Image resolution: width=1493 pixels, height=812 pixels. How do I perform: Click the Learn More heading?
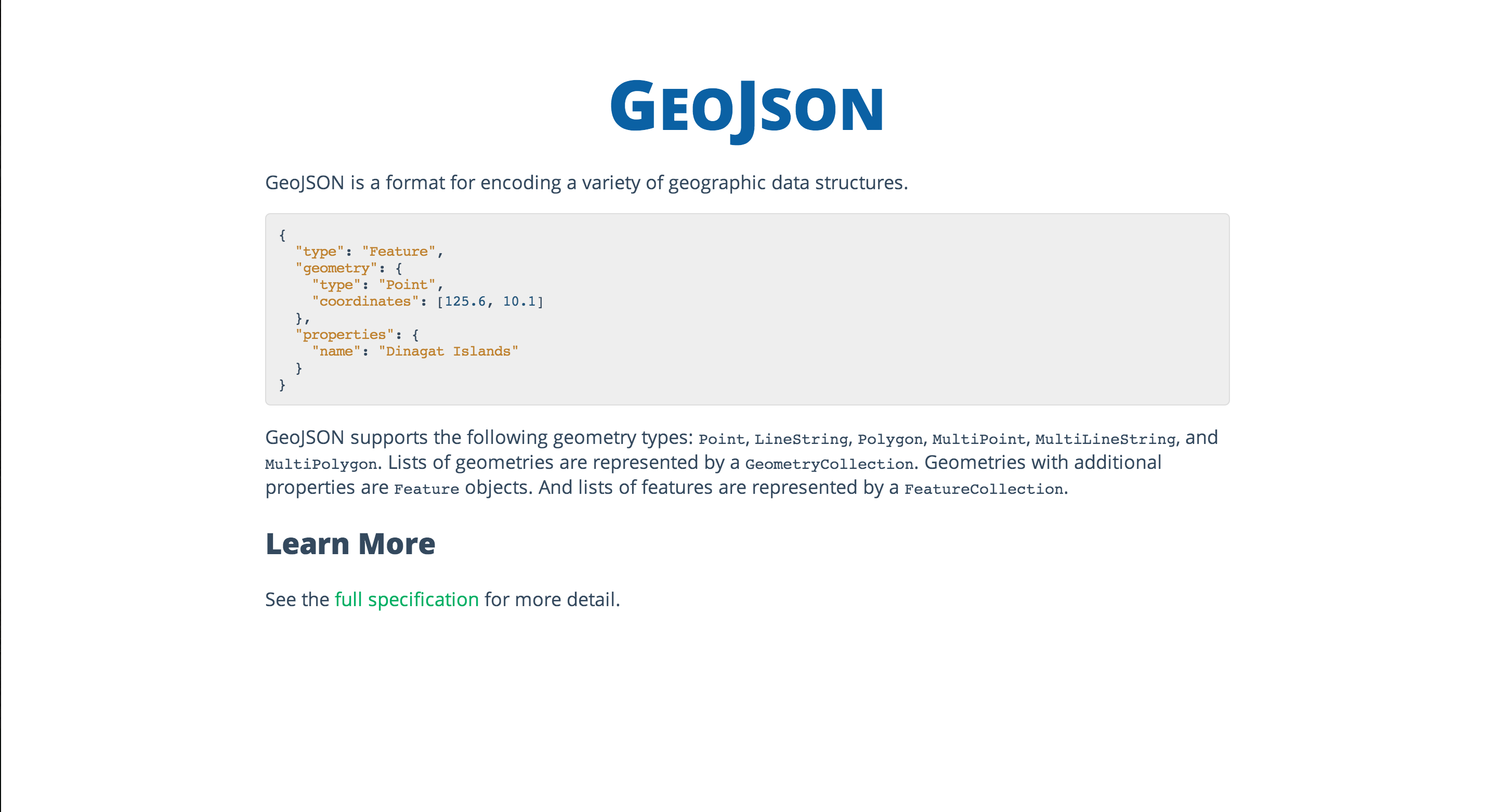(350, 544)
